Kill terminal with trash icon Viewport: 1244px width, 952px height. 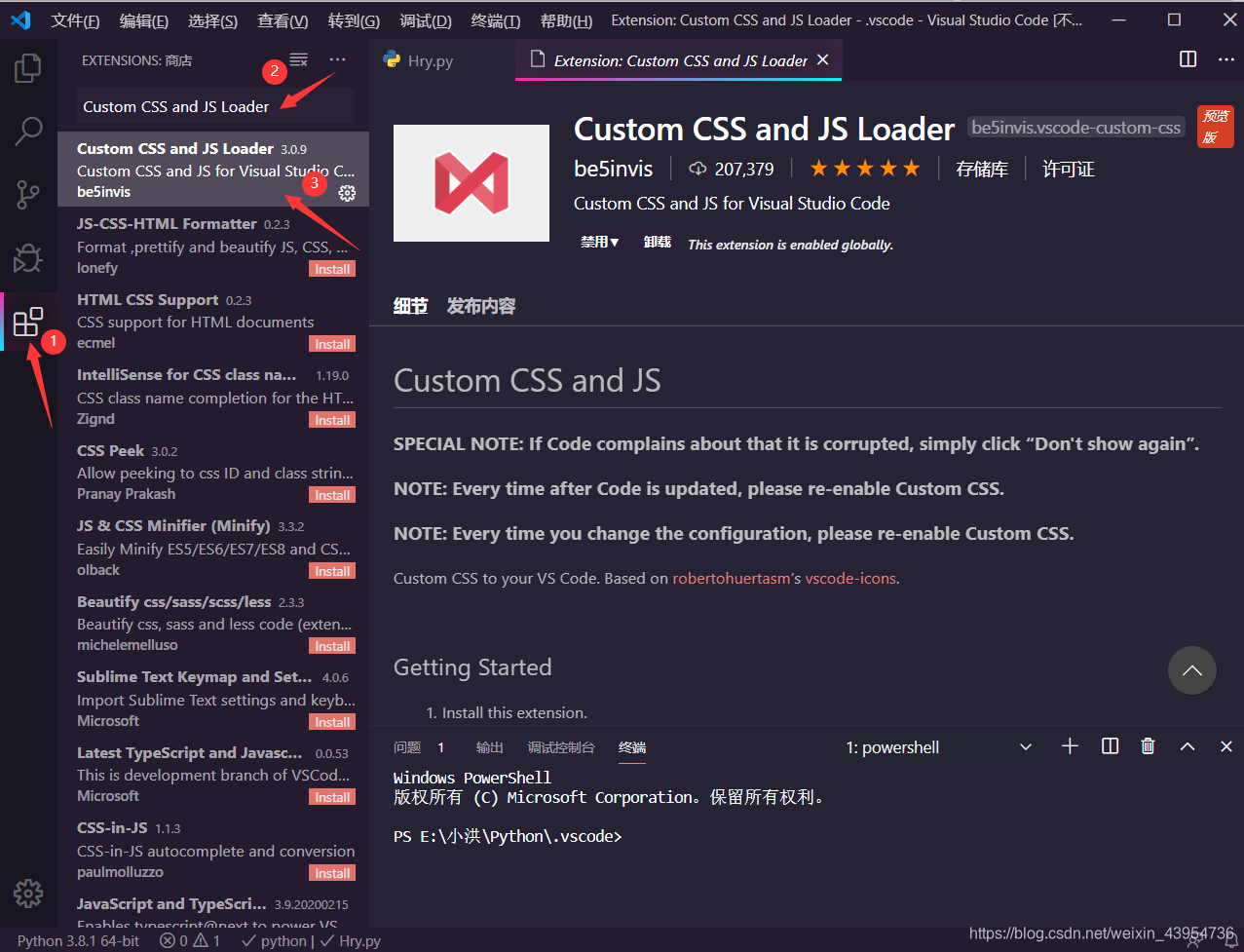[1149, 746]
